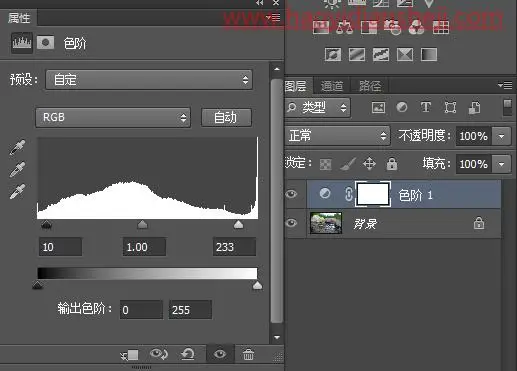The height and width of the screenshot is (371, 517).
Task: Add a Selective Color adjustment
Action: click(405, 54)
